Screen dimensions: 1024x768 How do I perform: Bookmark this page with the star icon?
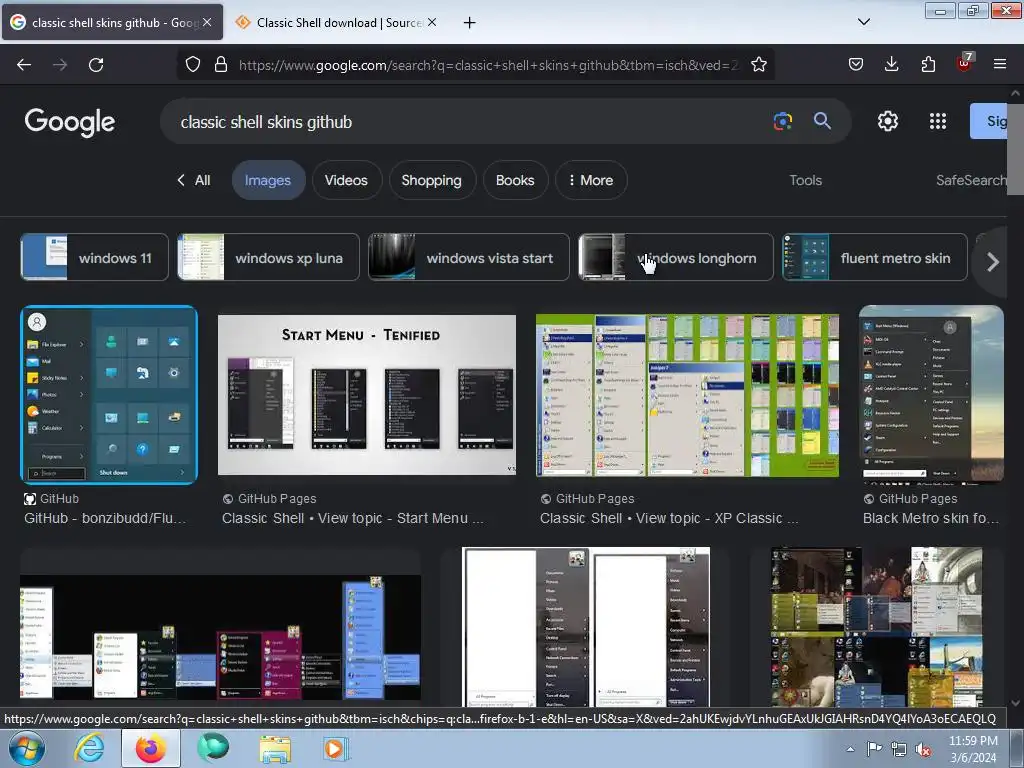[x=758, y=65]
